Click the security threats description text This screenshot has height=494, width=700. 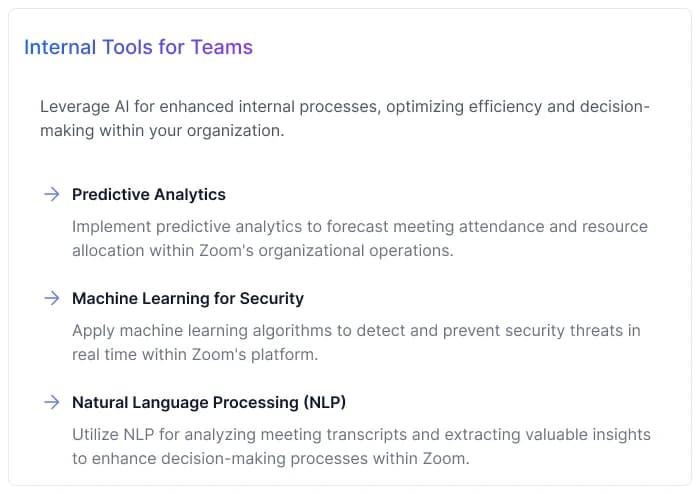tap(356, 342)
